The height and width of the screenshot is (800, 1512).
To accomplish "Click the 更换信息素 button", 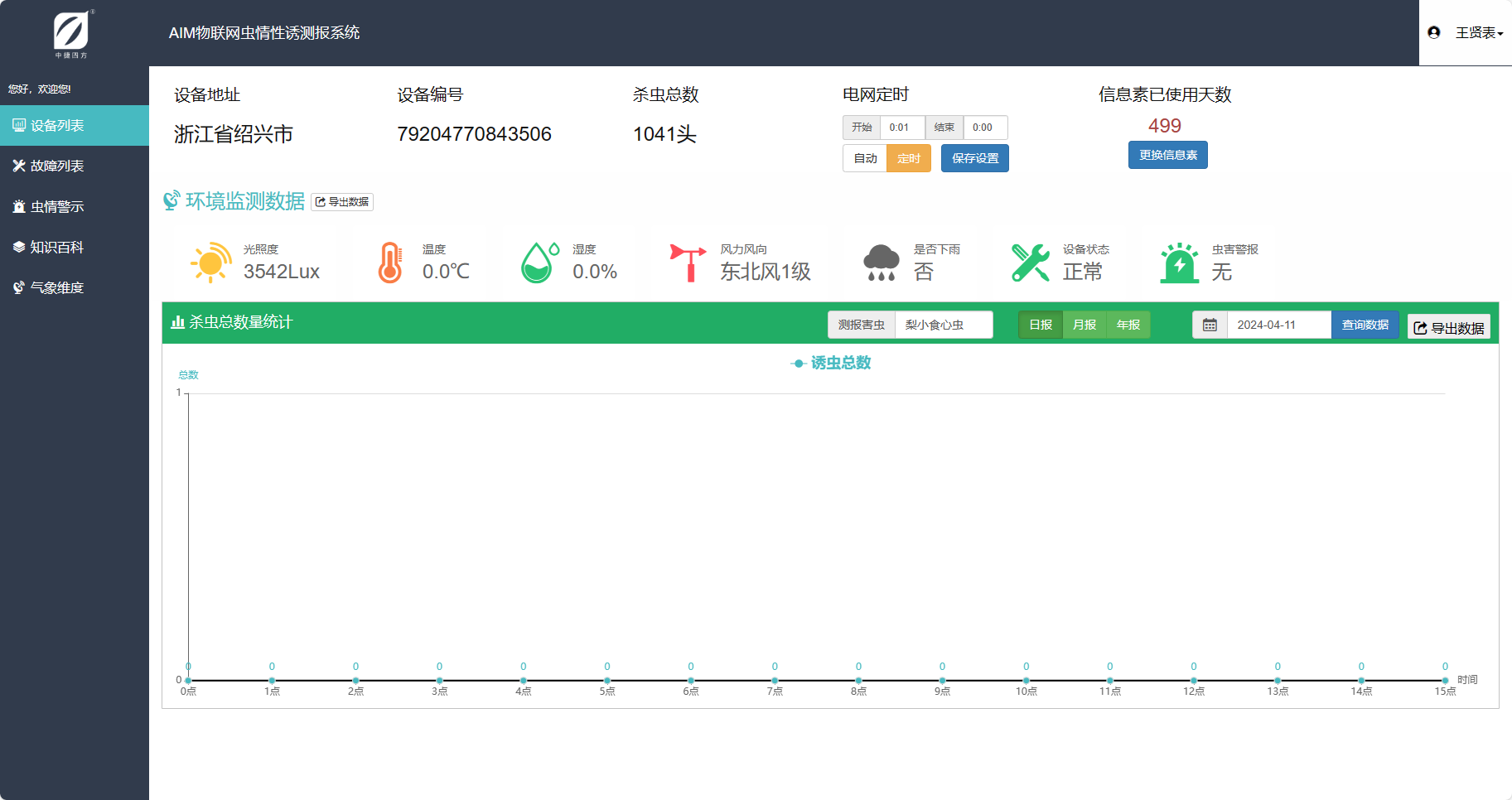I will click(1168, 155).
